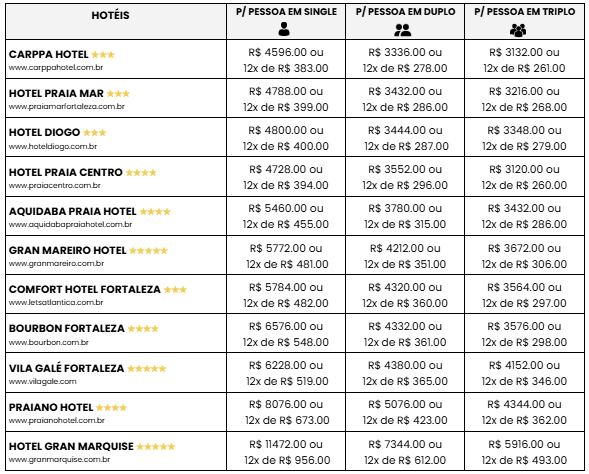Click Praiano Hotel four-star rating
The image size is (589, 474).
coord(111,408)
